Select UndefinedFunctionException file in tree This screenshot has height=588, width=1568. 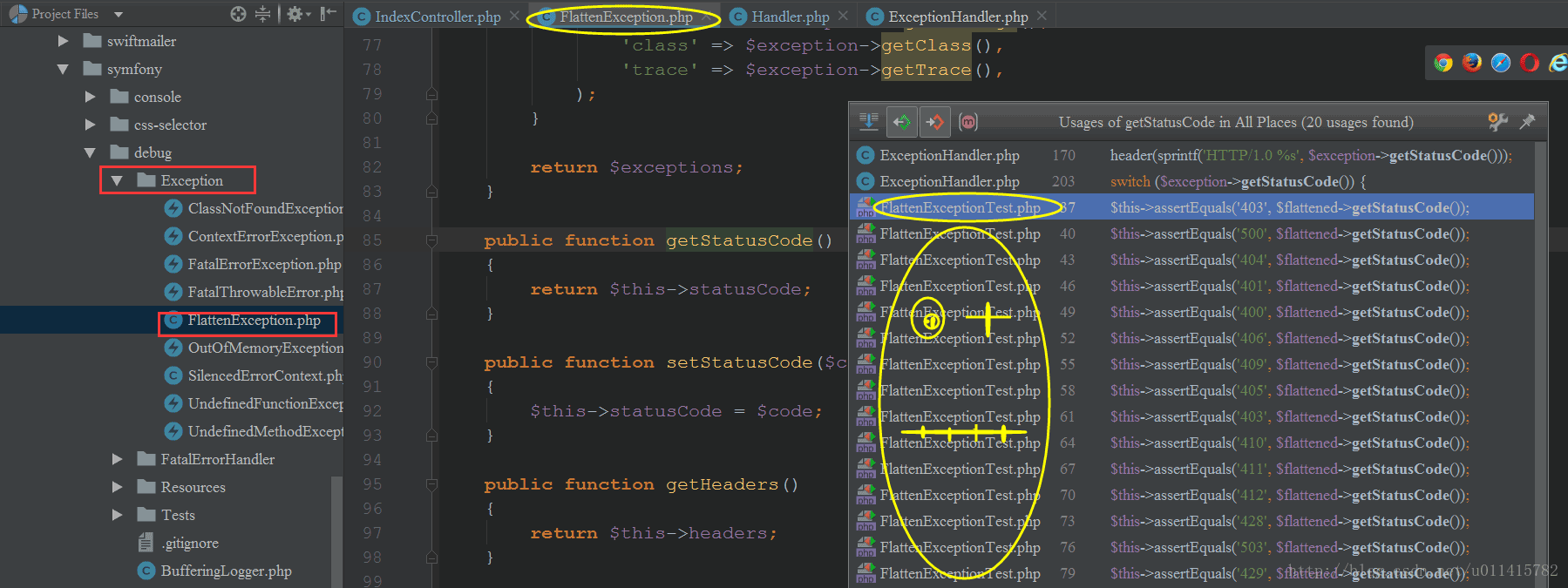coord(265,403)
